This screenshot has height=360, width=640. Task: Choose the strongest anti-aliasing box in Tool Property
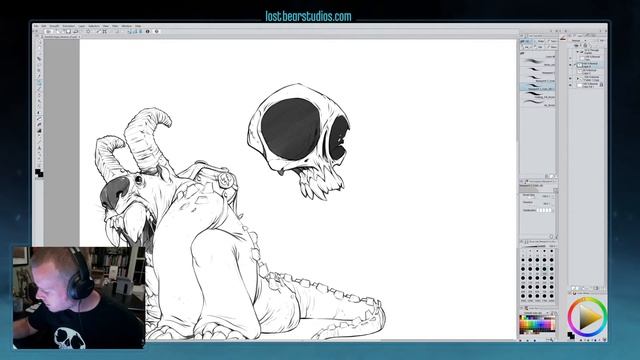click(550, 210)
